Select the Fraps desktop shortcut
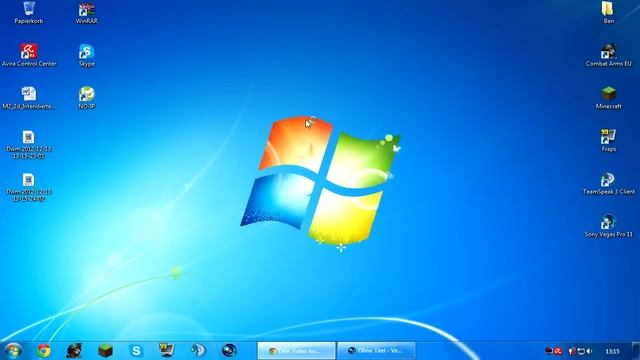 [x=608, y=140]
